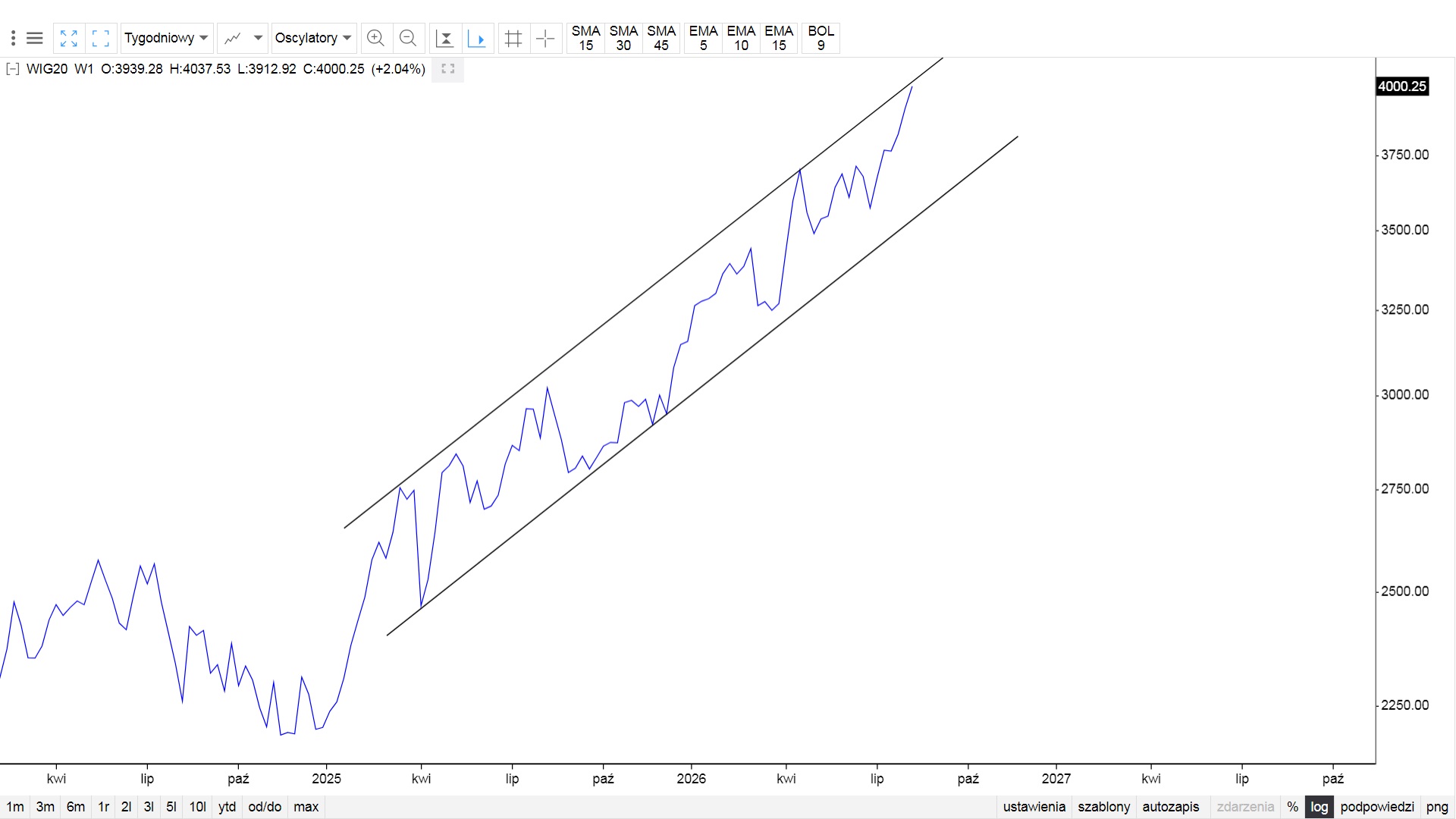Viewport: 1456px width, 819px height.
Task: Toggle the EMA 10 indicator
Action: (x=741, y=38)
